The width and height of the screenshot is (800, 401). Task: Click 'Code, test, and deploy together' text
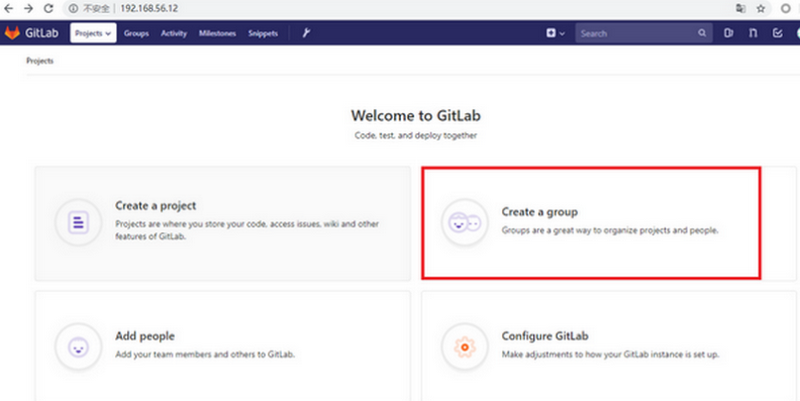pos(416,136)
